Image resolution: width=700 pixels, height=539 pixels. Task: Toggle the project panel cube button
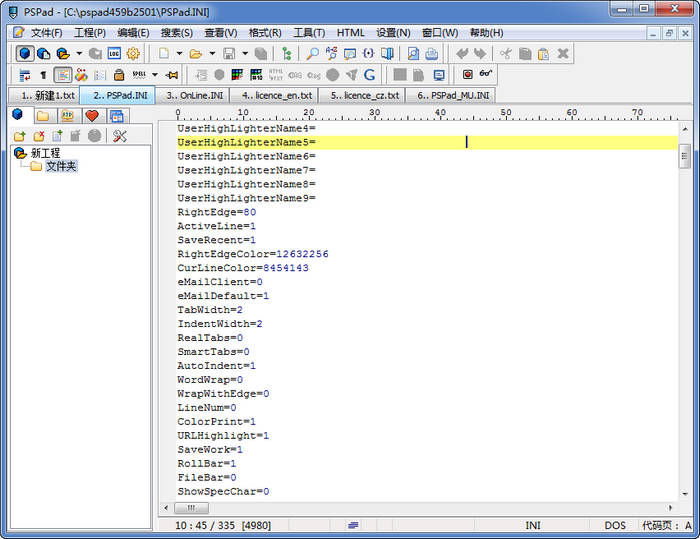25,54
